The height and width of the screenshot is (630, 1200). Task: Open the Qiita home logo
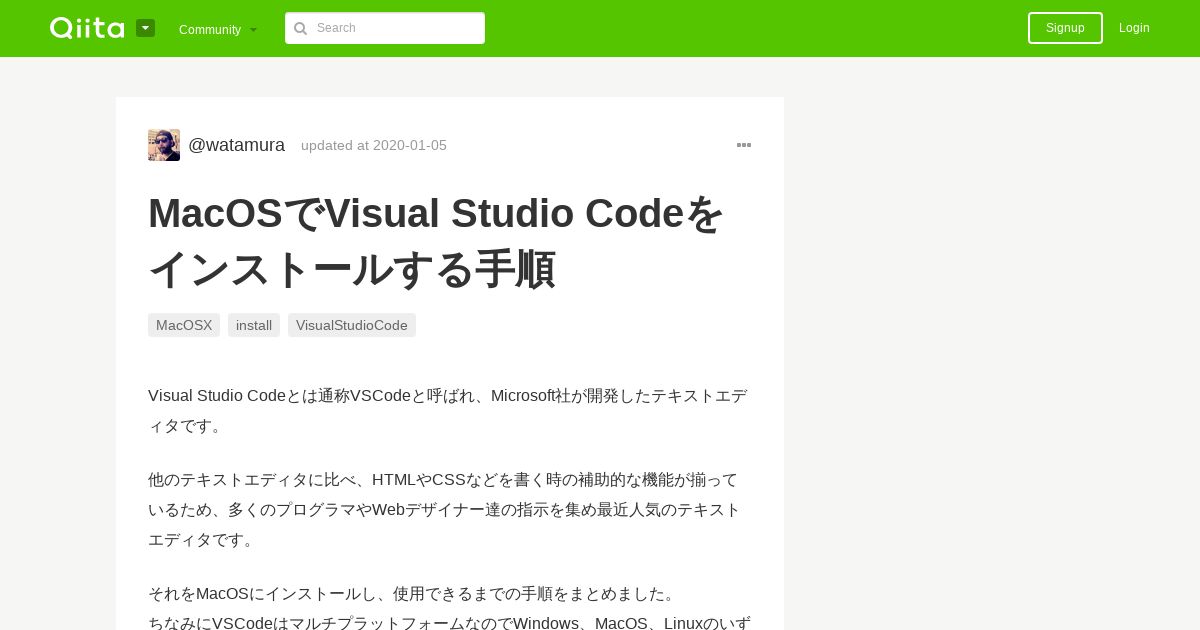tap(87, 28)
